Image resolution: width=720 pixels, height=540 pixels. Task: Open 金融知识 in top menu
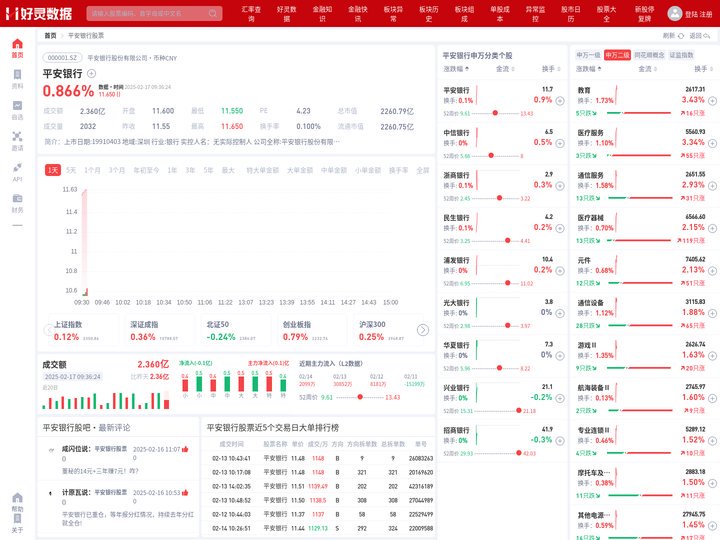[x=322, y=14]
